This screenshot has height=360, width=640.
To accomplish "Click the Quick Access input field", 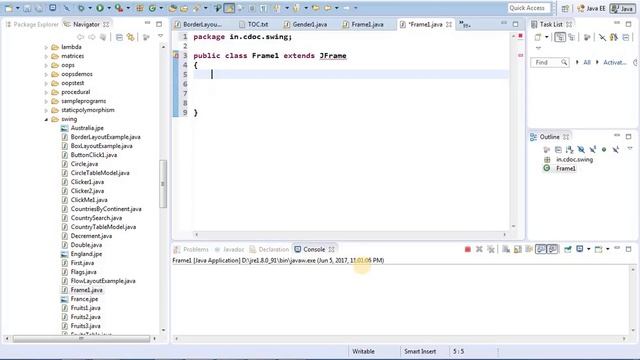I will [529, 8].
